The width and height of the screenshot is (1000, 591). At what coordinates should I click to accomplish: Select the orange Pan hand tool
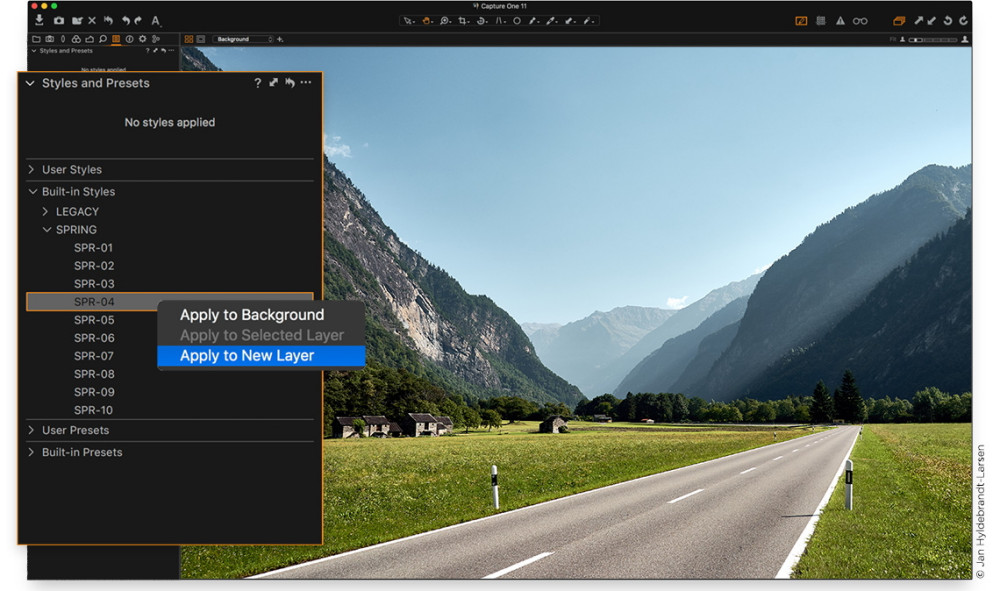427,21
